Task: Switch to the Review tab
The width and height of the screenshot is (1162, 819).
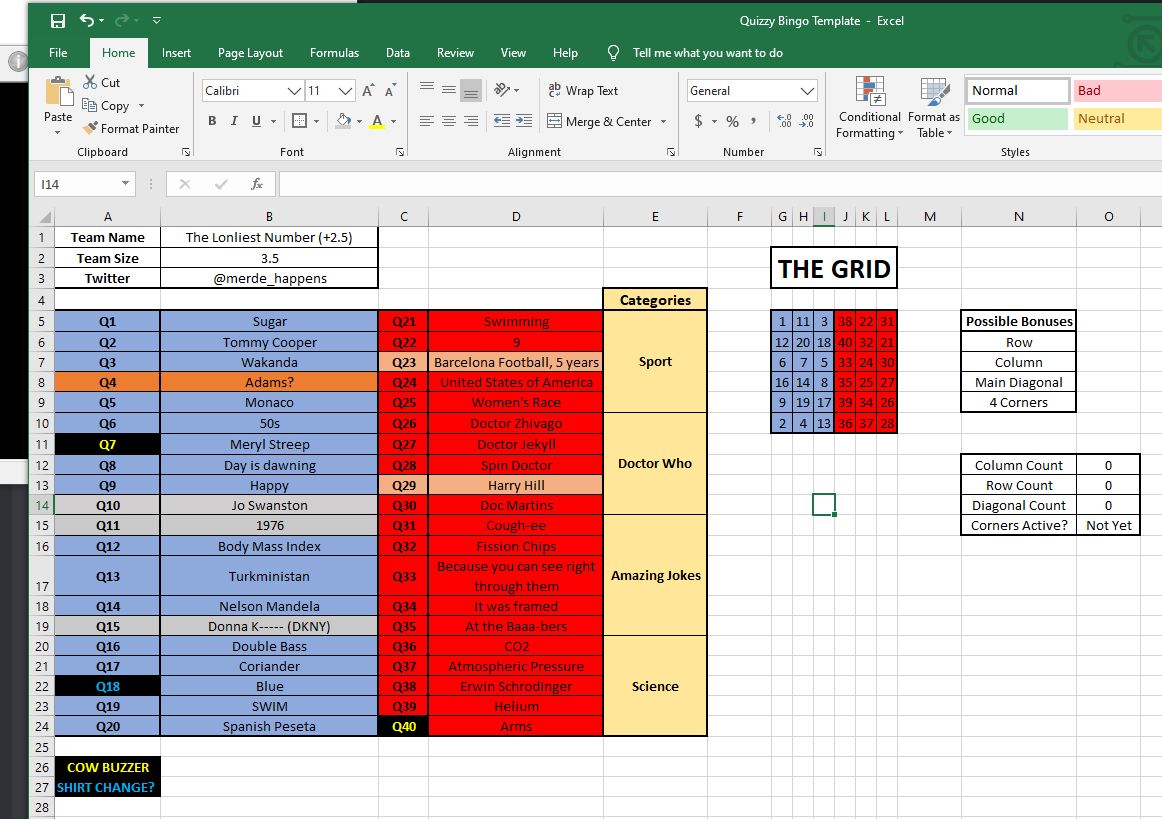Action: click(x=455, y=53)
